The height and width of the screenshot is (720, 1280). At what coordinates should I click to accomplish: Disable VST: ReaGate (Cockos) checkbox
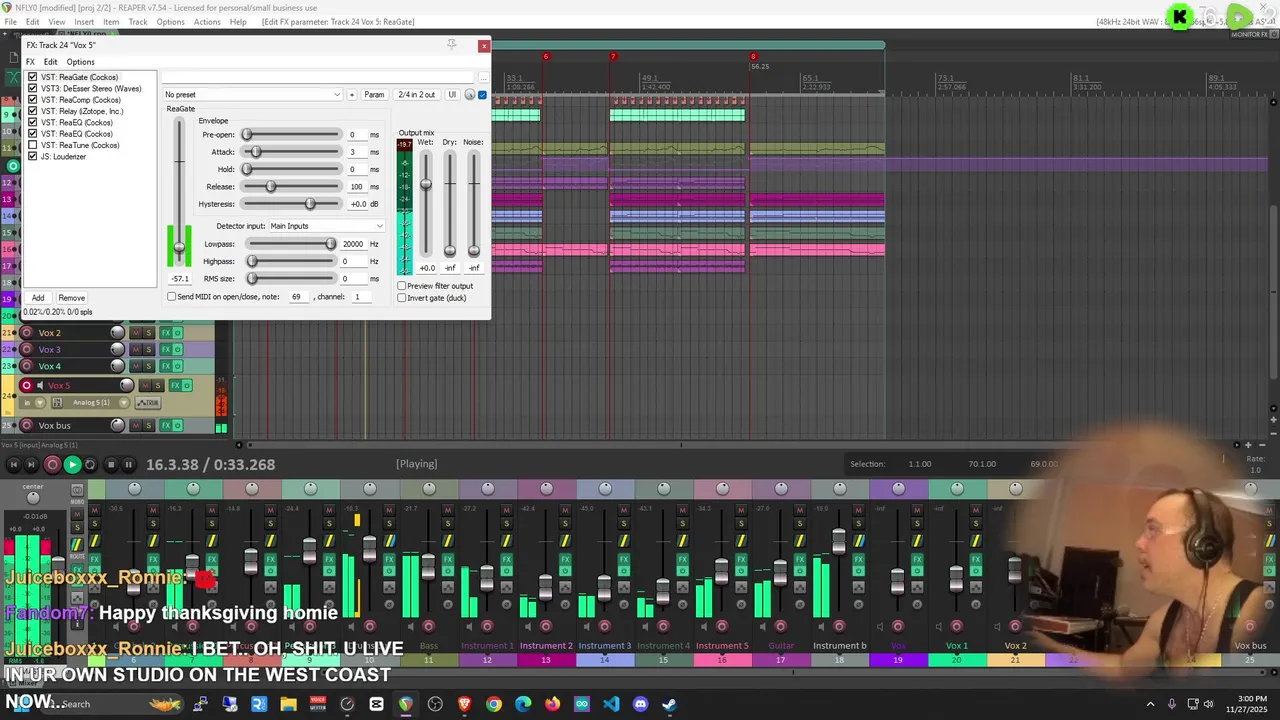coord(33,77)
